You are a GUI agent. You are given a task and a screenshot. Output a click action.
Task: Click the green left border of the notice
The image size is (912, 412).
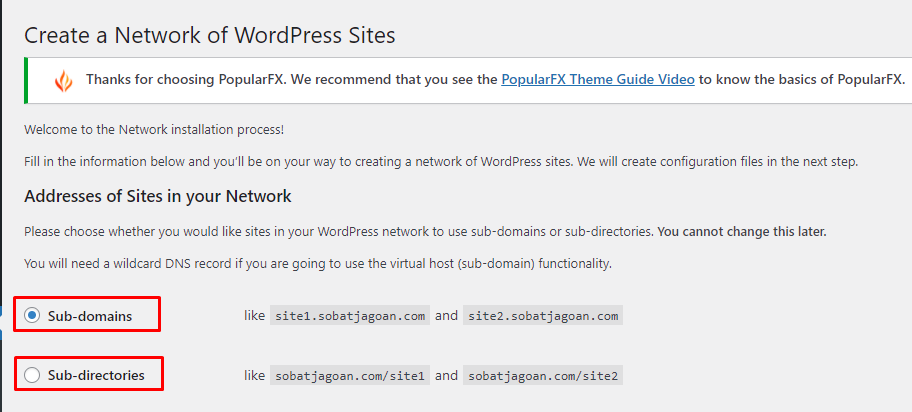pos(26,81)
